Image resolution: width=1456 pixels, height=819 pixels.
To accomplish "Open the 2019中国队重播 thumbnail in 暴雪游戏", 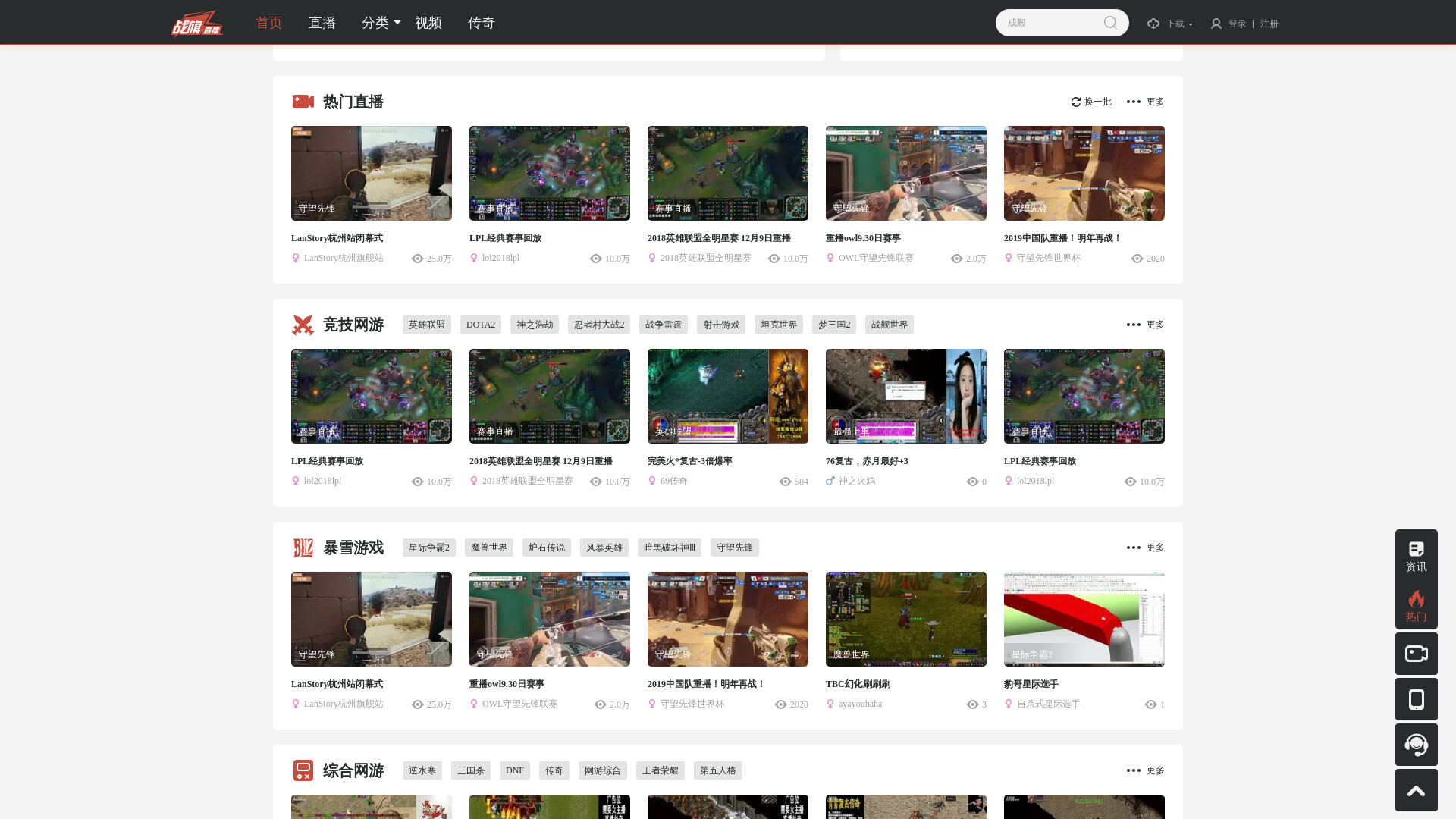I will point(728,619).
